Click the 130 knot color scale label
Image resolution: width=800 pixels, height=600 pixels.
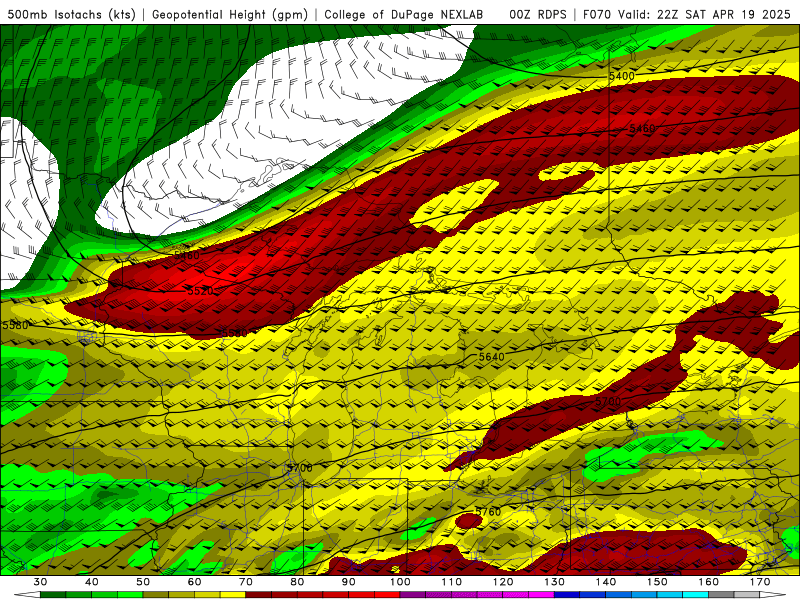554,582
